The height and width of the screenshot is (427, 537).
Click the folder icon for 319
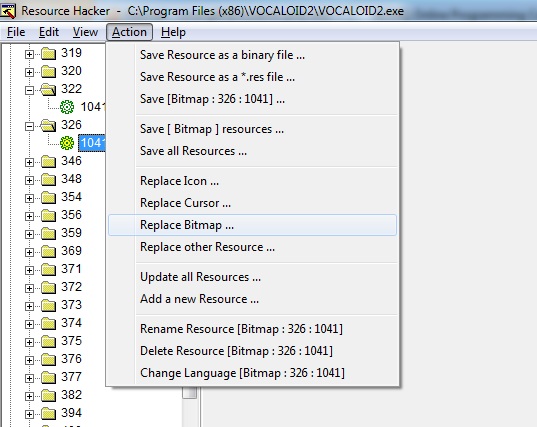pos(48,53)
